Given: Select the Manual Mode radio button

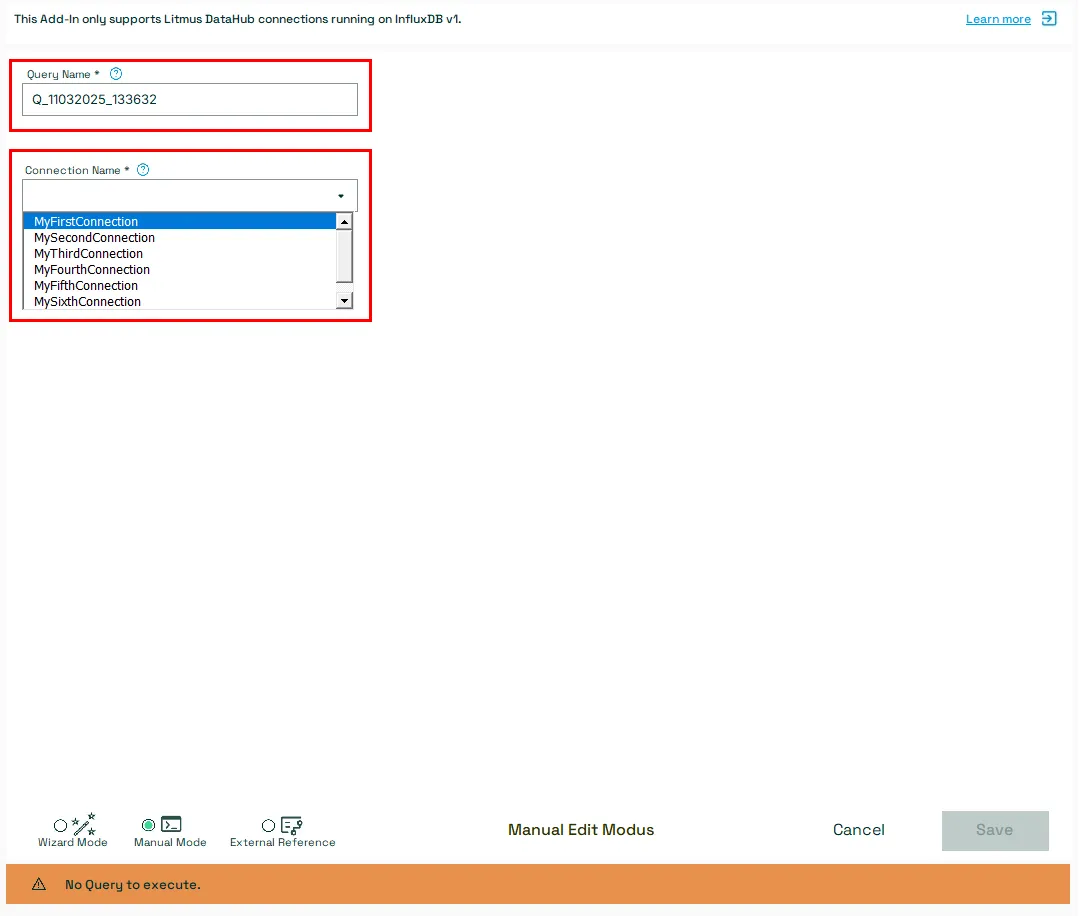Looking at the screenshot, I should click(x=148, y=824).
